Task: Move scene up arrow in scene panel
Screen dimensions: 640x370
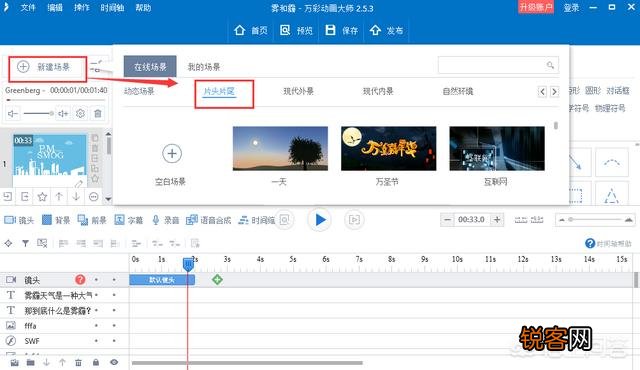Action: click(59, 197)
